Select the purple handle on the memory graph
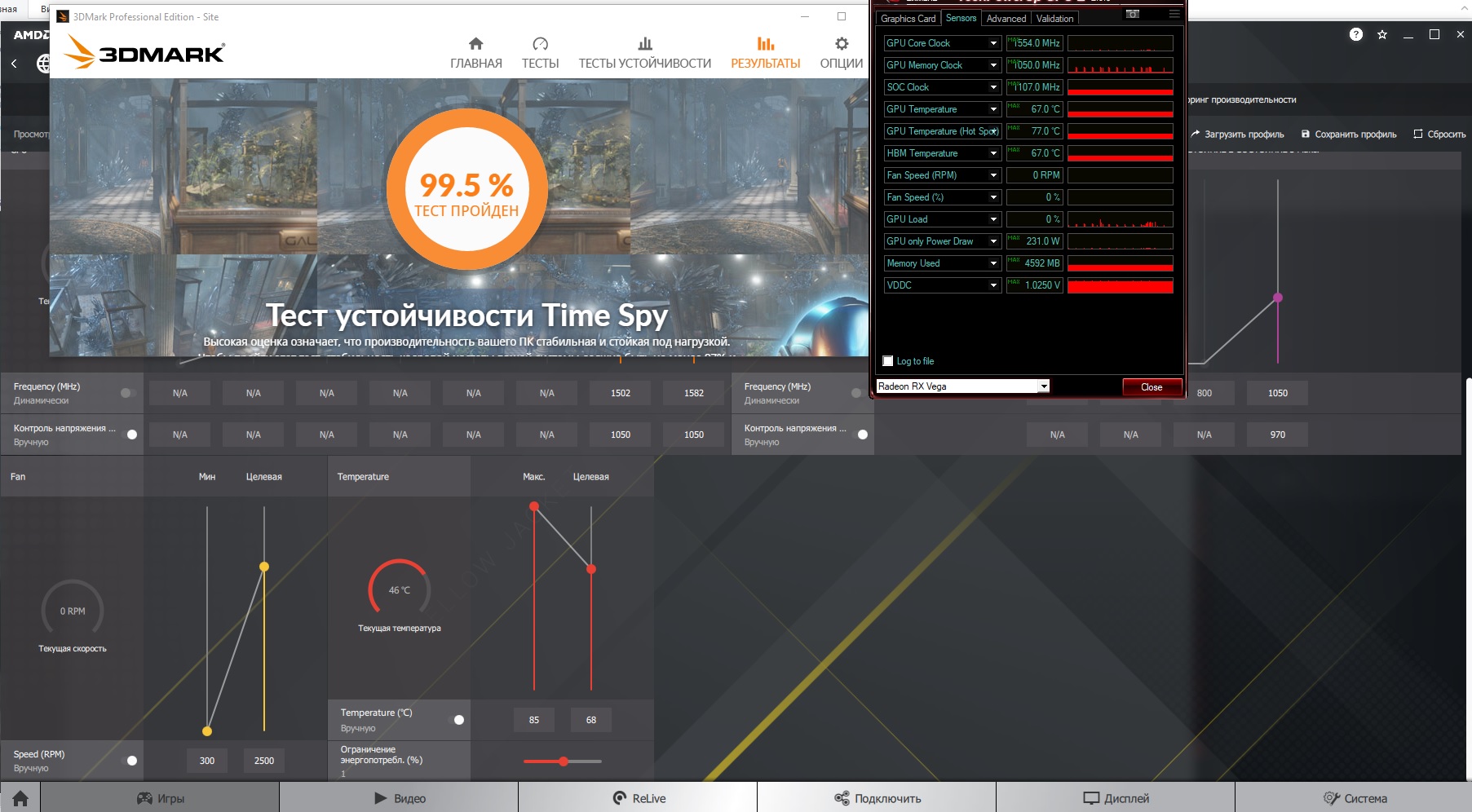Viewport: 1472px width, 812px height. (x=1278, y=298)
